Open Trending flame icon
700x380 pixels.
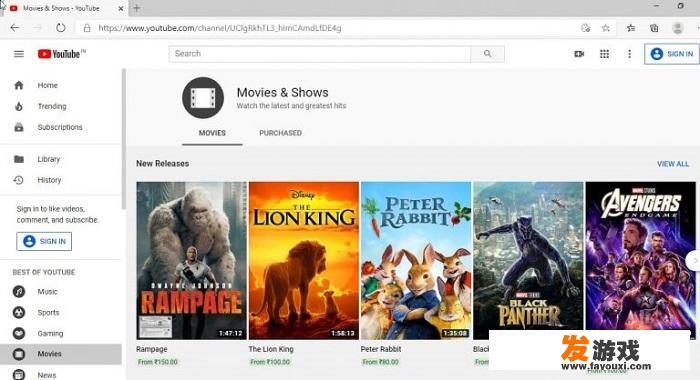pyautogui.click(x=19, y=106)
